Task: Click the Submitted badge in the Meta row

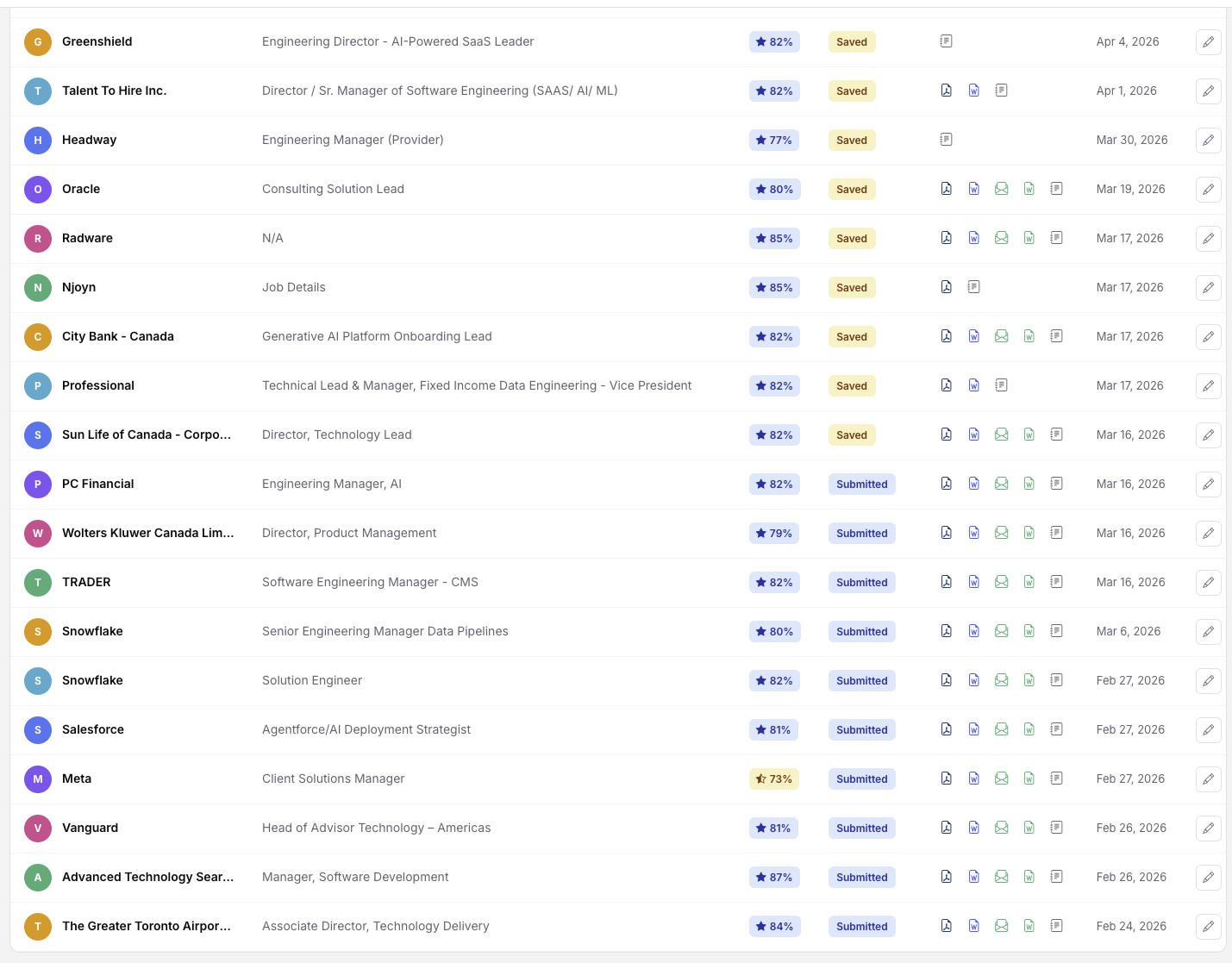Action: pos(862,779)
